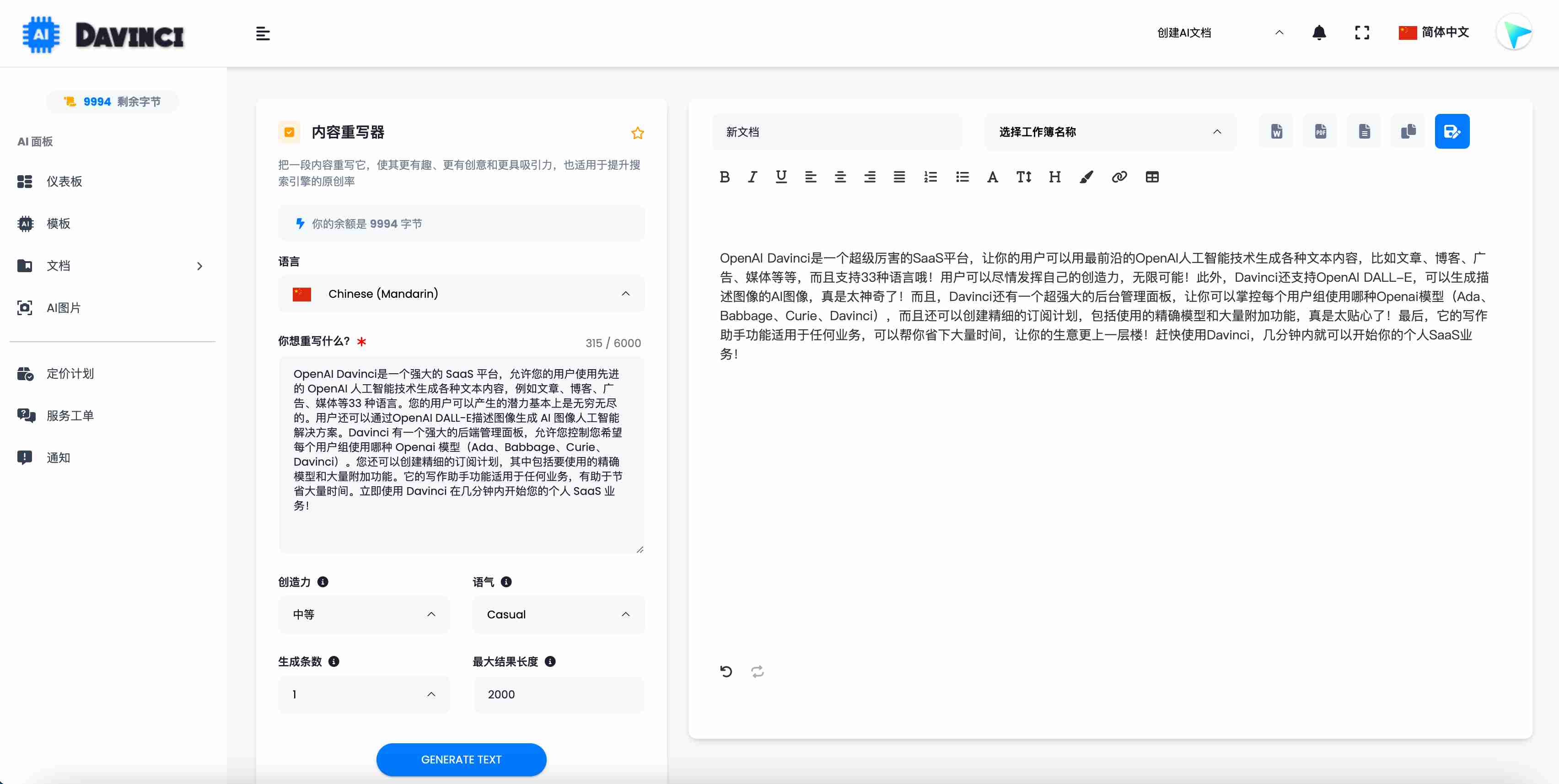Show 最大结果长度 info tooltip icon
Image resolution: width=1559 pixels, height=784 pixels.
(549, 661)
